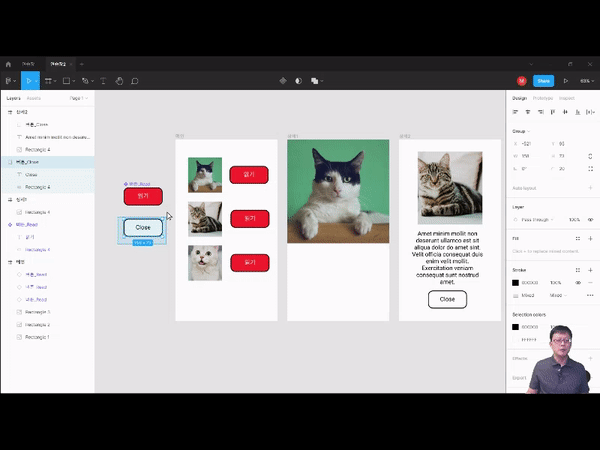Toggle layer visibility eye in Layer section
Image resolution: width=600 pixels, height=450 pixels.
click(x=590, y=219)
